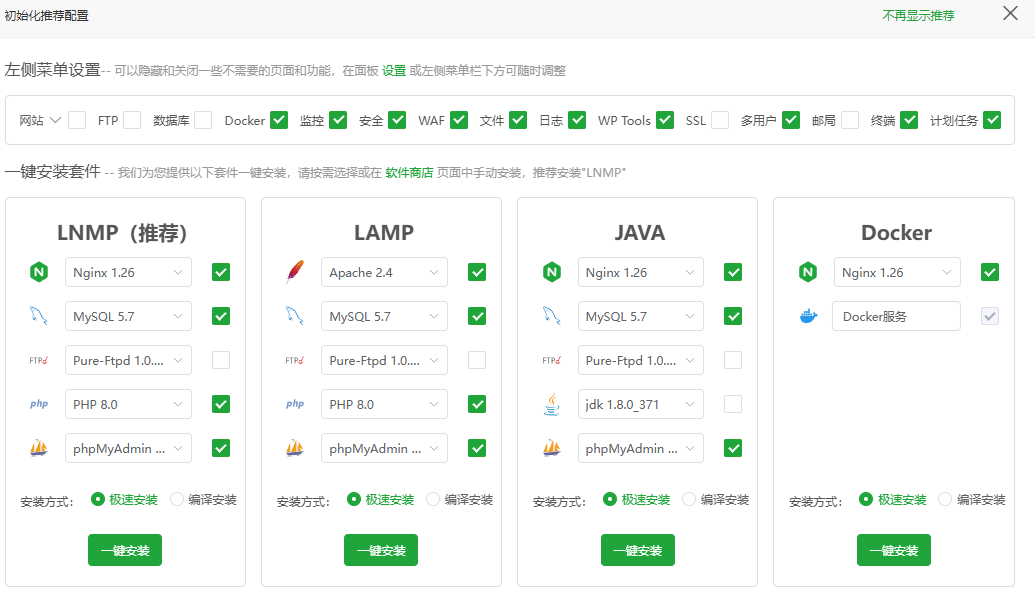Click 一键安装 button for LAMP
The image size is (1035, 600).
pyautogui.click(x=381, y=550)
